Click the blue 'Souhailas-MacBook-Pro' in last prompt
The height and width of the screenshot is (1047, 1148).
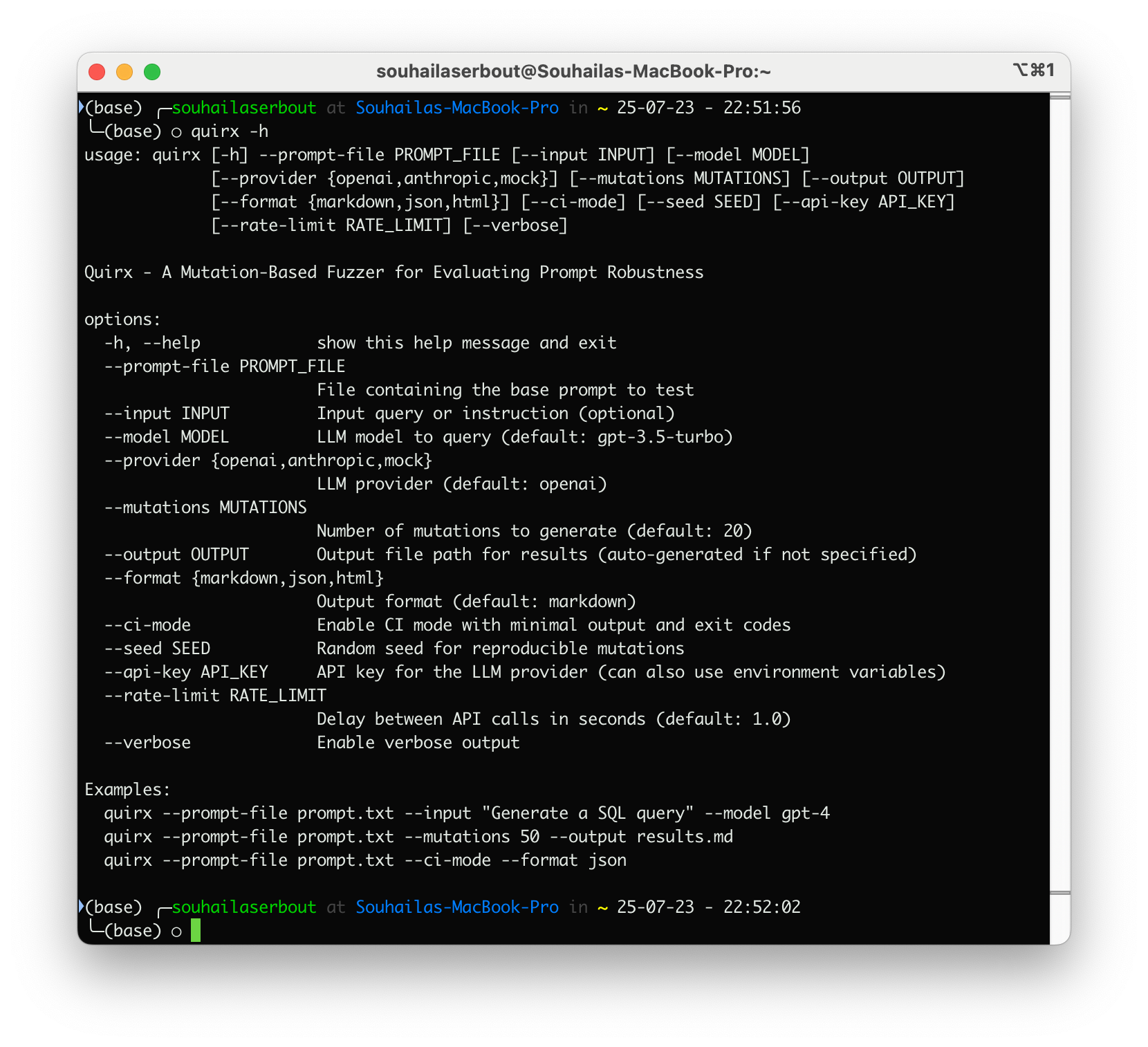457,907
